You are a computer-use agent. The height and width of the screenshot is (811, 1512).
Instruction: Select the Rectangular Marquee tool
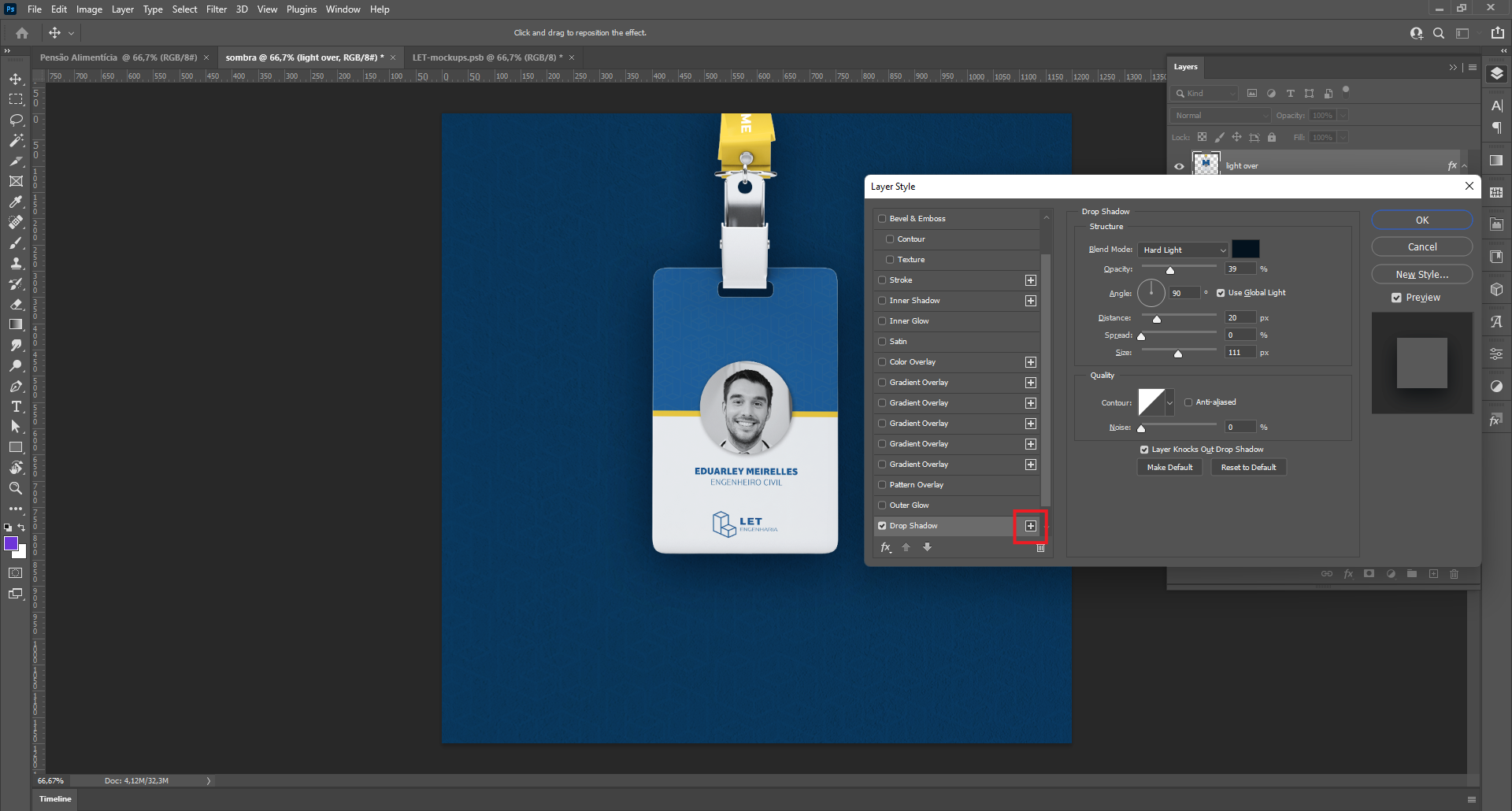pos(16,99)
